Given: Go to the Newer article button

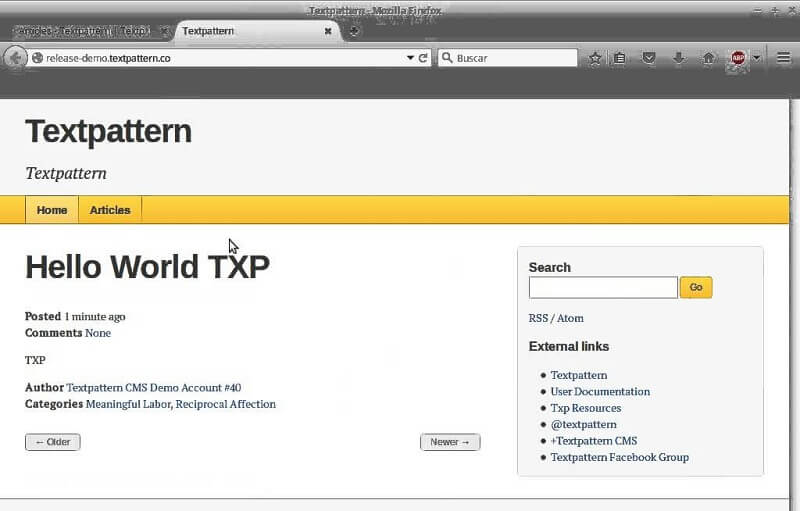Looking at the screenshot, I should coord(450,442).
